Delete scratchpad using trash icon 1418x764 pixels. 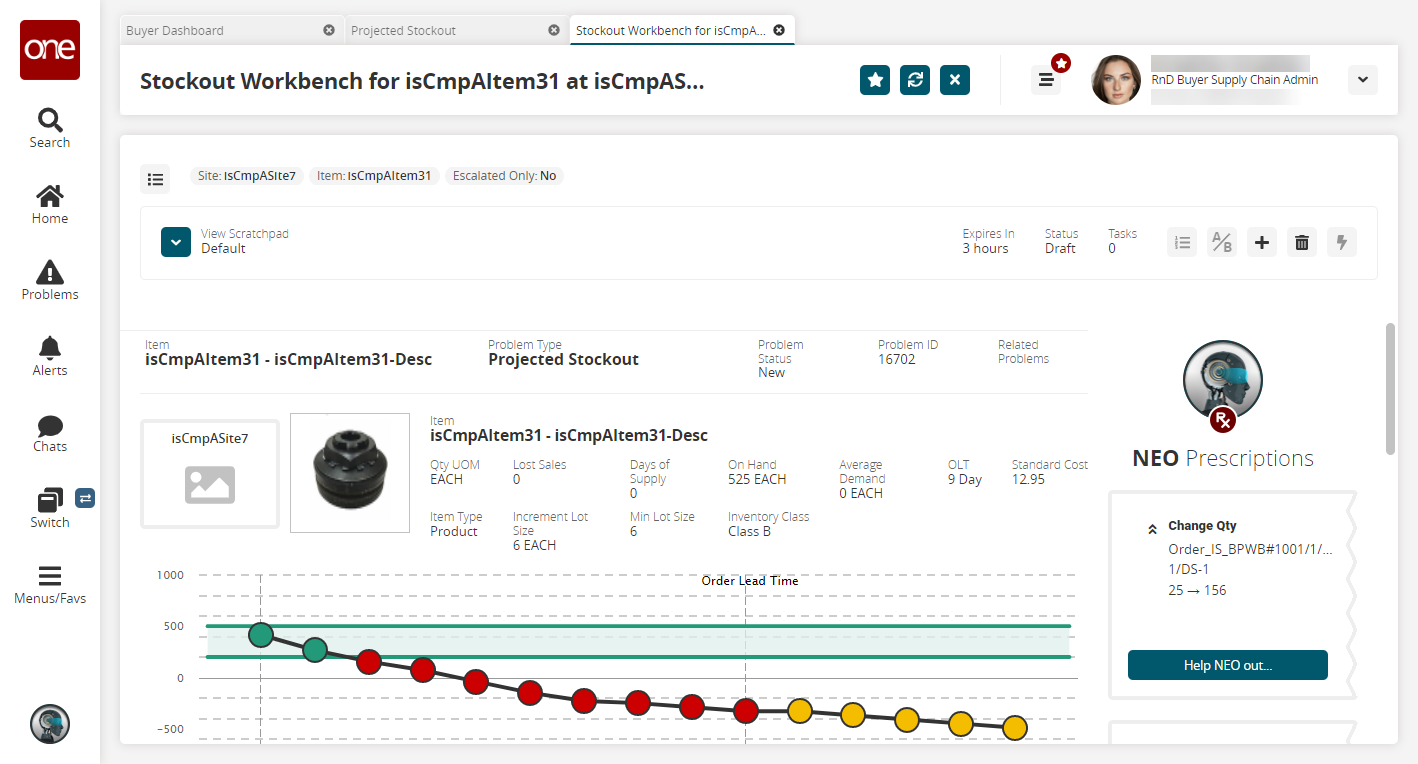1302,242
